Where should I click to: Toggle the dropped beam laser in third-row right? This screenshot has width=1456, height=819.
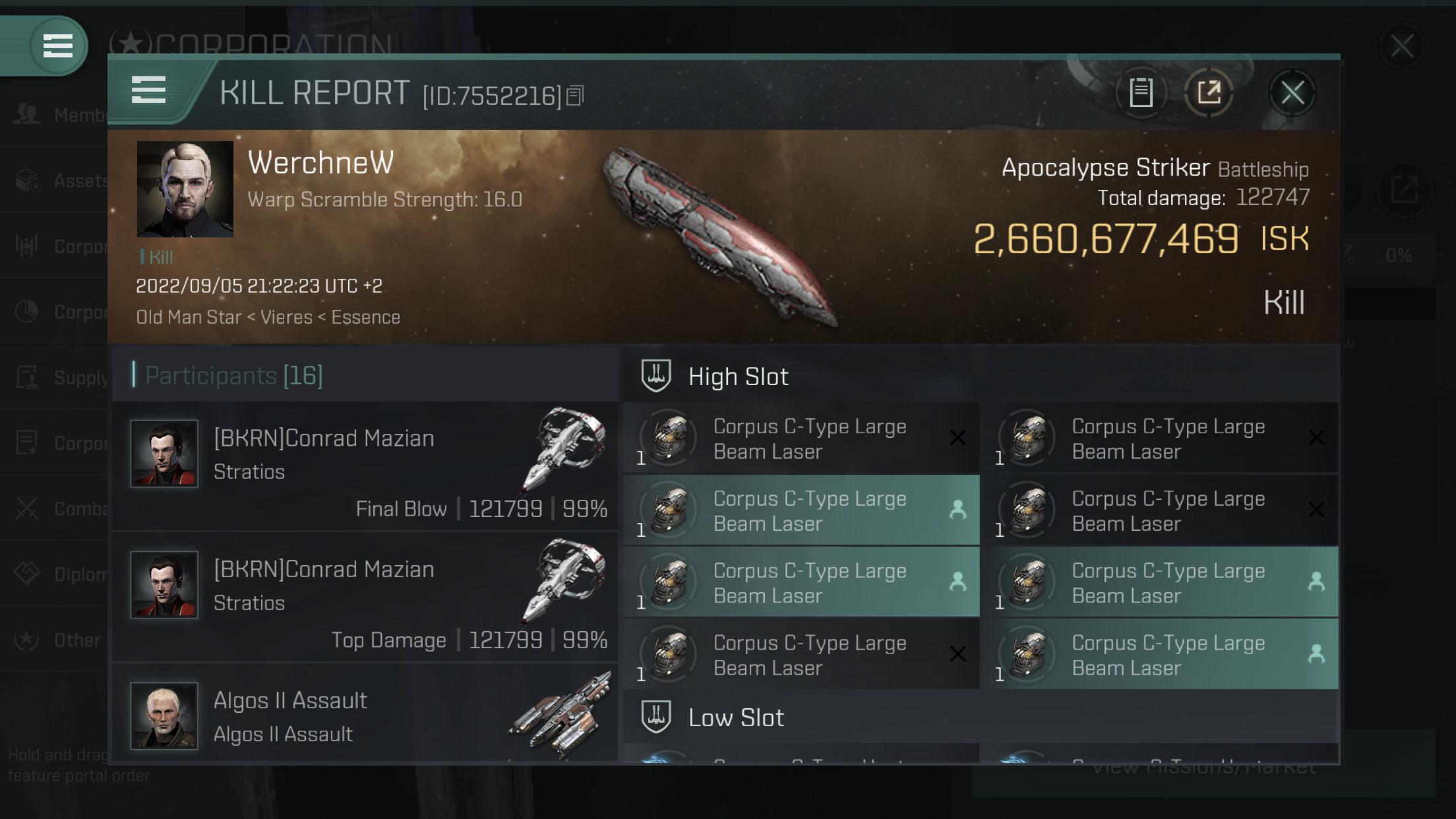click(1160, 582)
